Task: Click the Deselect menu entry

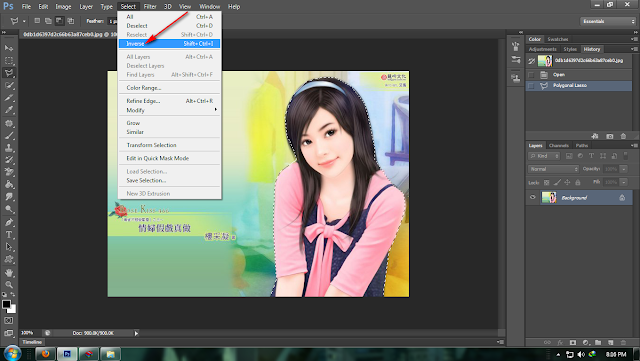Action: pyautogui.click(x=169, y=26)
